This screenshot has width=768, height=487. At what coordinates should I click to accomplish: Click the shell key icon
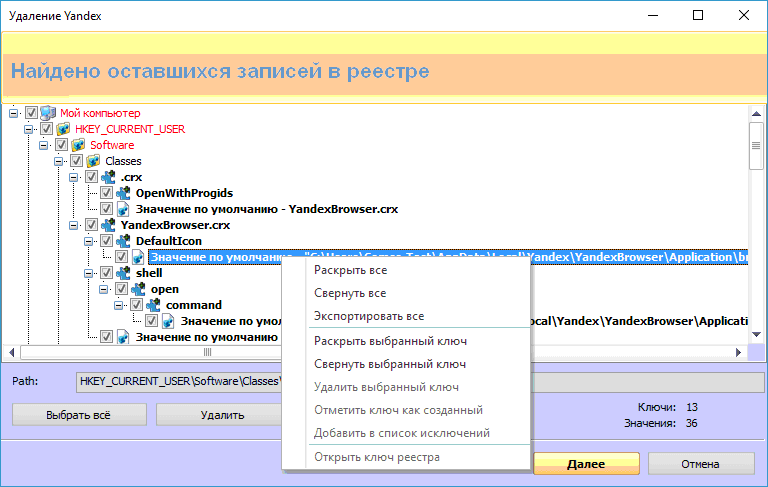coord(123,273)
